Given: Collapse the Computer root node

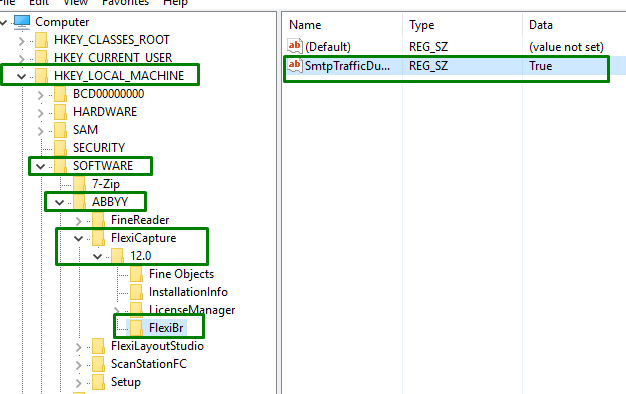Looking at the screenshot, I should point(3,22).
